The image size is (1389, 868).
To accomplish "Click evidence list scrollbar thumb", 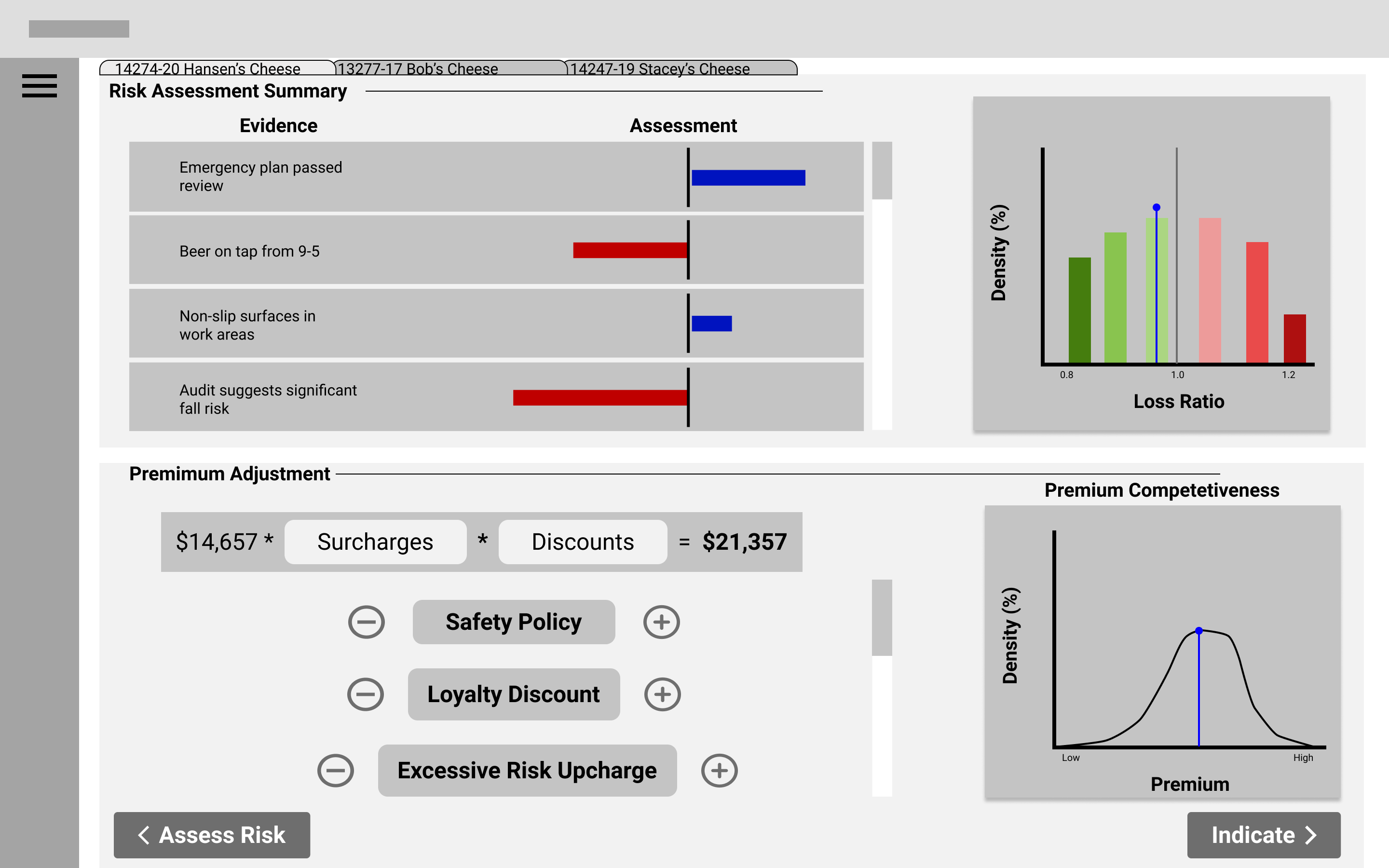I will tap(882, 171).
